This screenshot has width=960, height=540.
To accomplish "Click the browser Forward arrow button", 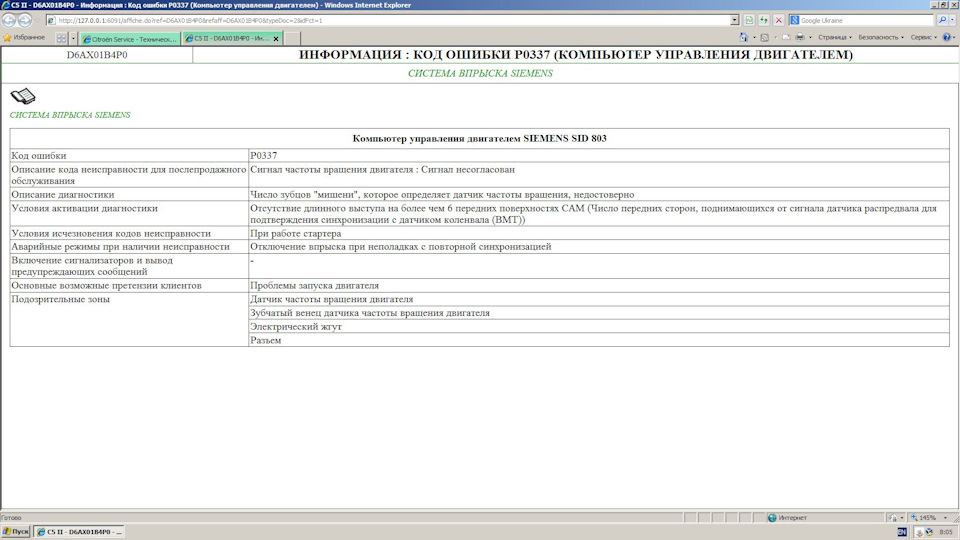I will tap(24, 20).
